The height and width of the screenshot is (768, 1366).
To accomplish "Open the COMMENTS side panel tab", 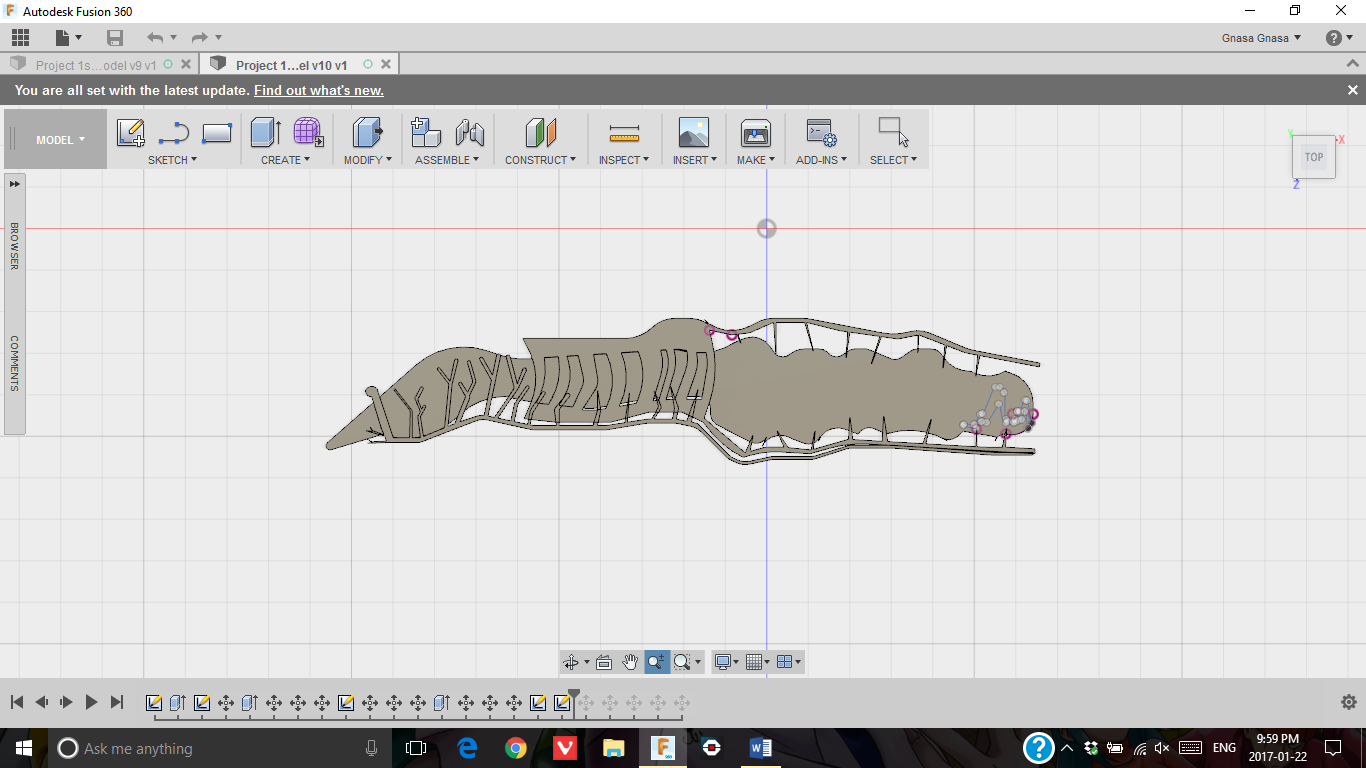I will 14,362.
